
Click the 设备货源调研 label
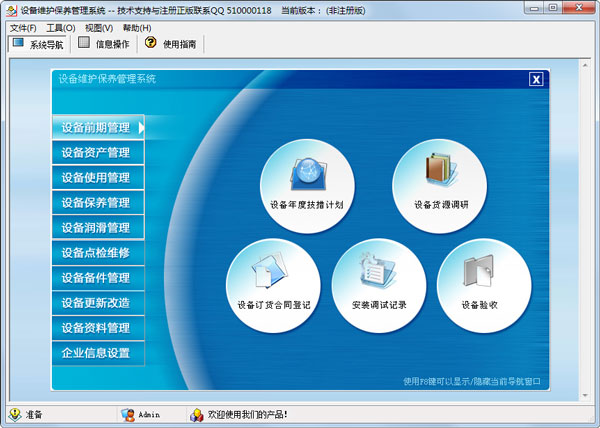tap(441, 205)
